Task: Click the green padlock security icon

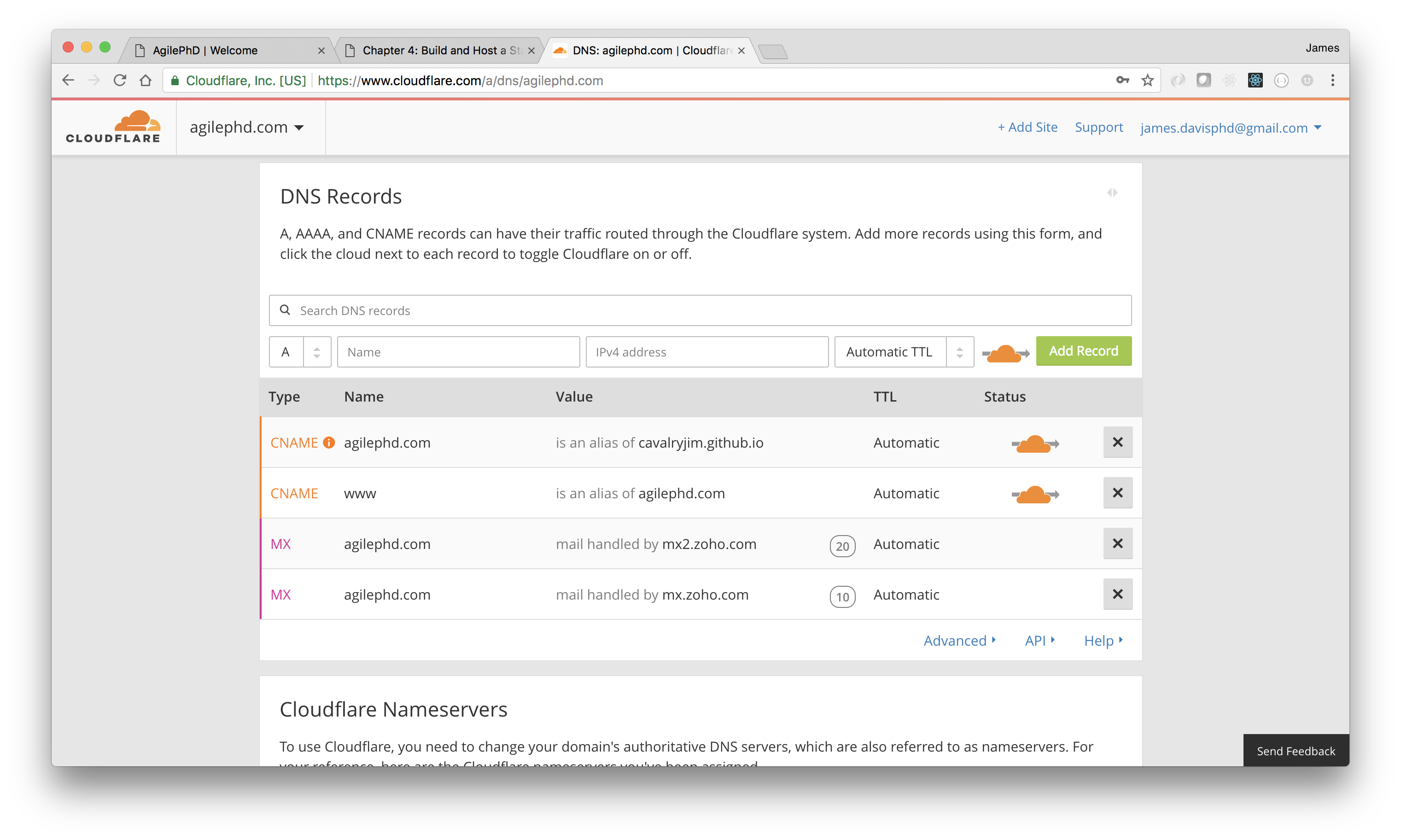Action: tap(175, 81)
